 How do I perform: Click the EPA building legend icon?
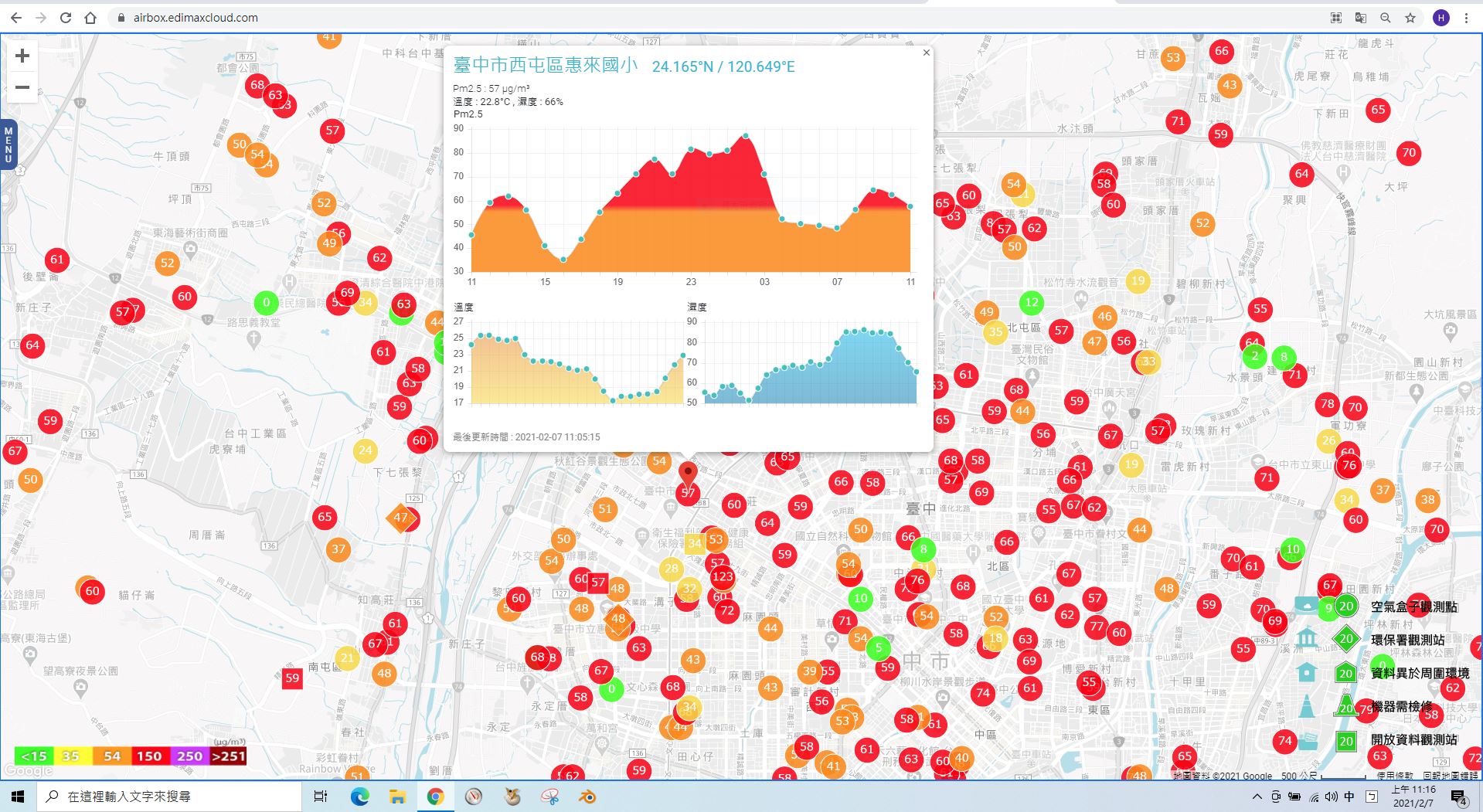(x=1307, y=638)
